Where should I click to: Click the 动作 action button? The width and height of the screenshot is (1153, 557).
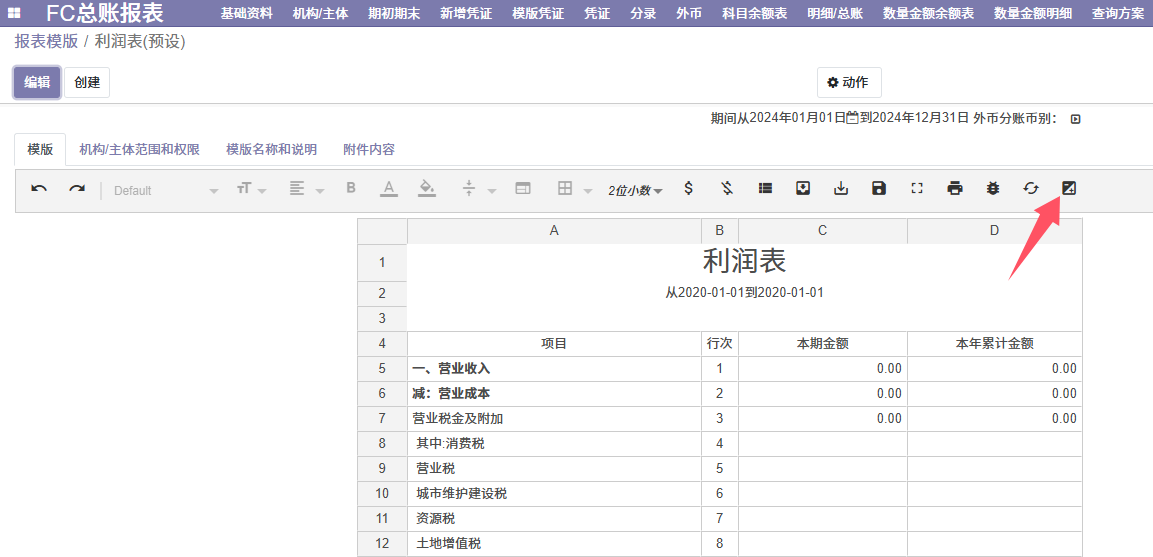tap(848, 82)
